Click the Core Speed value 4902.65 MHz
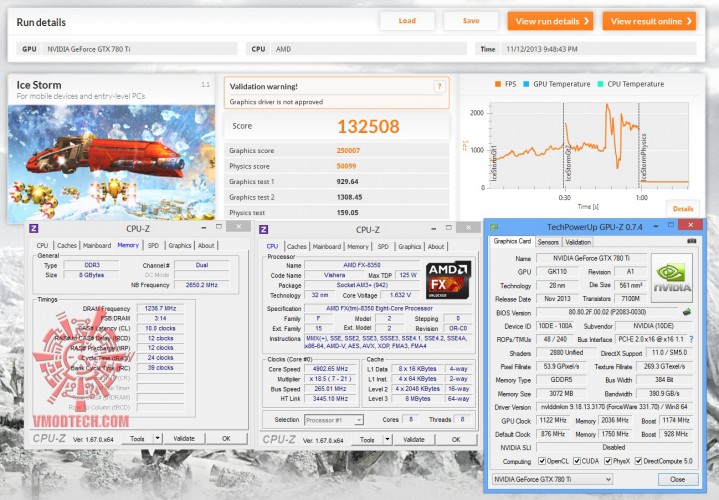The image size is (719, 500). point(330,369)
